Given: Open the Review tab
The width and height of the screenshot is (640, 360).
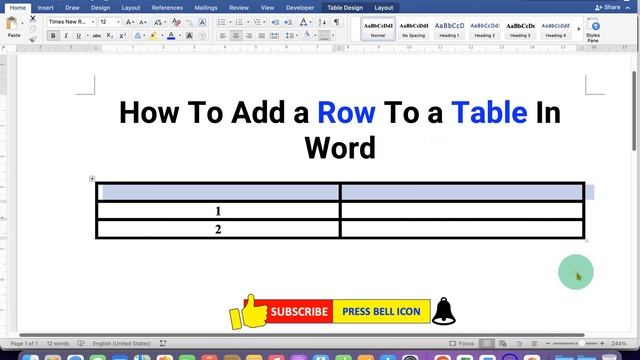Looking at the screenshot, I should pyautogui.click(x=239, y=8).
